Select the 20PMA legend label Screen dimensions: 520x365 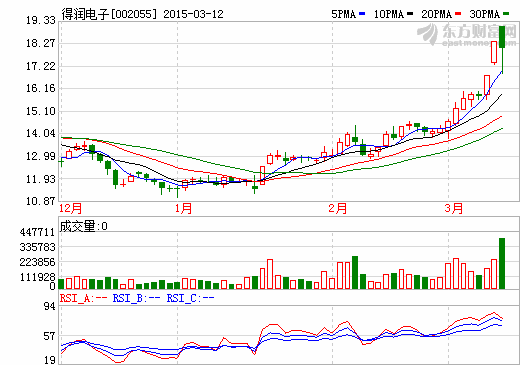point(437,14)
